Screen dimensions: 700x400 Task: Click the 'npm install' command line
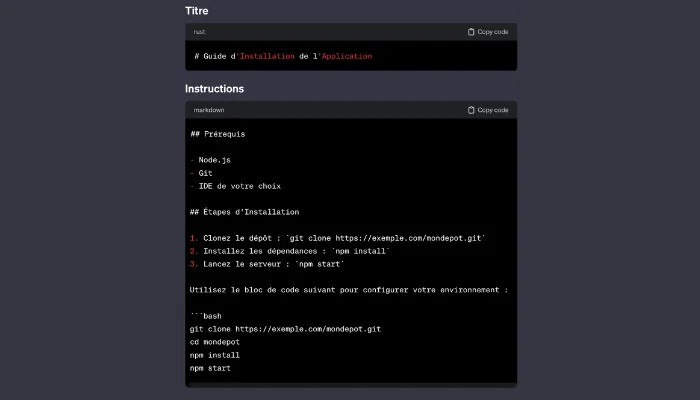[215, 355]
